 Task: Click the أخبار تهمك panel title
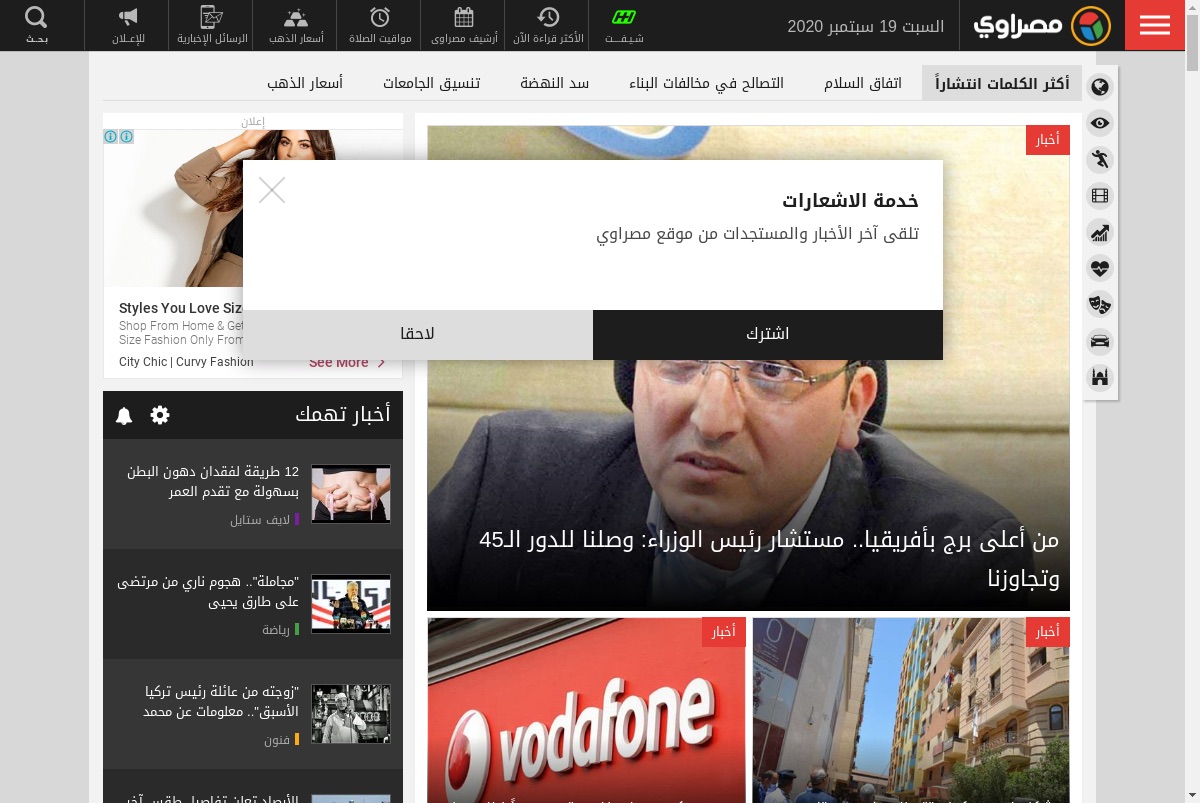343,414
